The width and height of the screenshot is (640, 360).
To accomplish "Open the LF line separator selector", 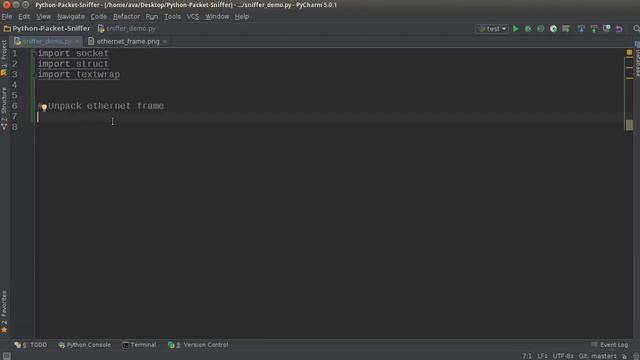I will click(542, 356).
